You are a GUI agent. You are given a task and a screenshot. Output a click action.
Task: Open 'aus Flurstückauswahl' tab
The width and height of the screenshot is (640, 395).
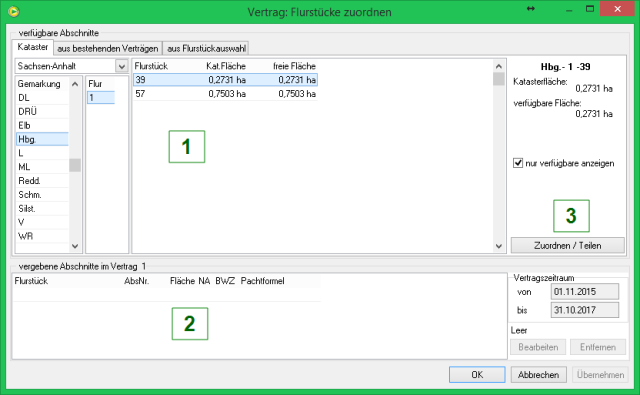(x=206, y=49)
